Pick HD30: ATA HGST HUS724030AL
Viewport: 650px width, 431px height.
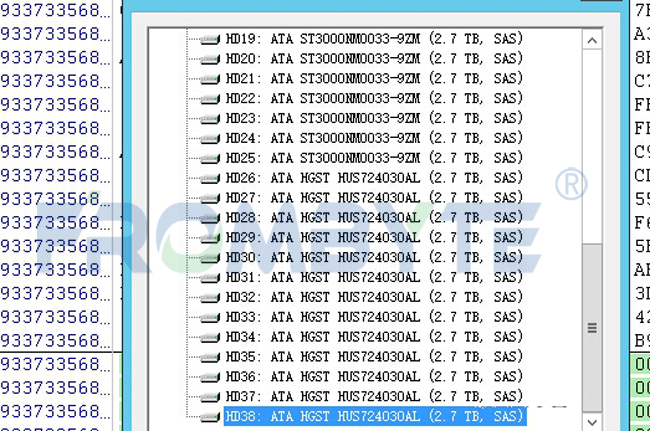(374, 257)
